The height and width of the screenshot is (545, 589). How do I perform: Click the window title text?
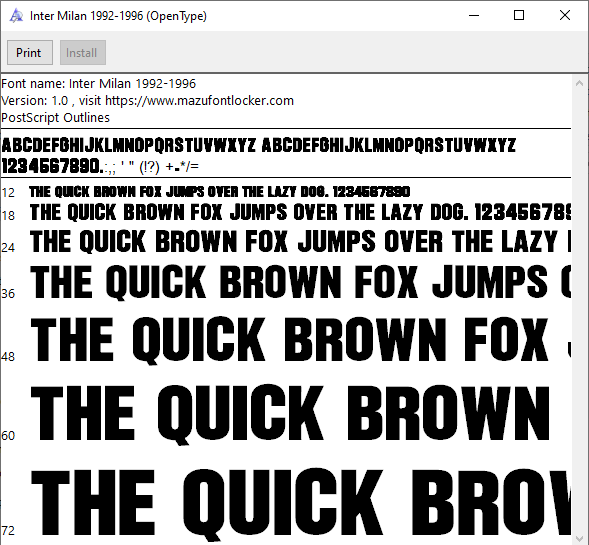[x=118, y=16]
